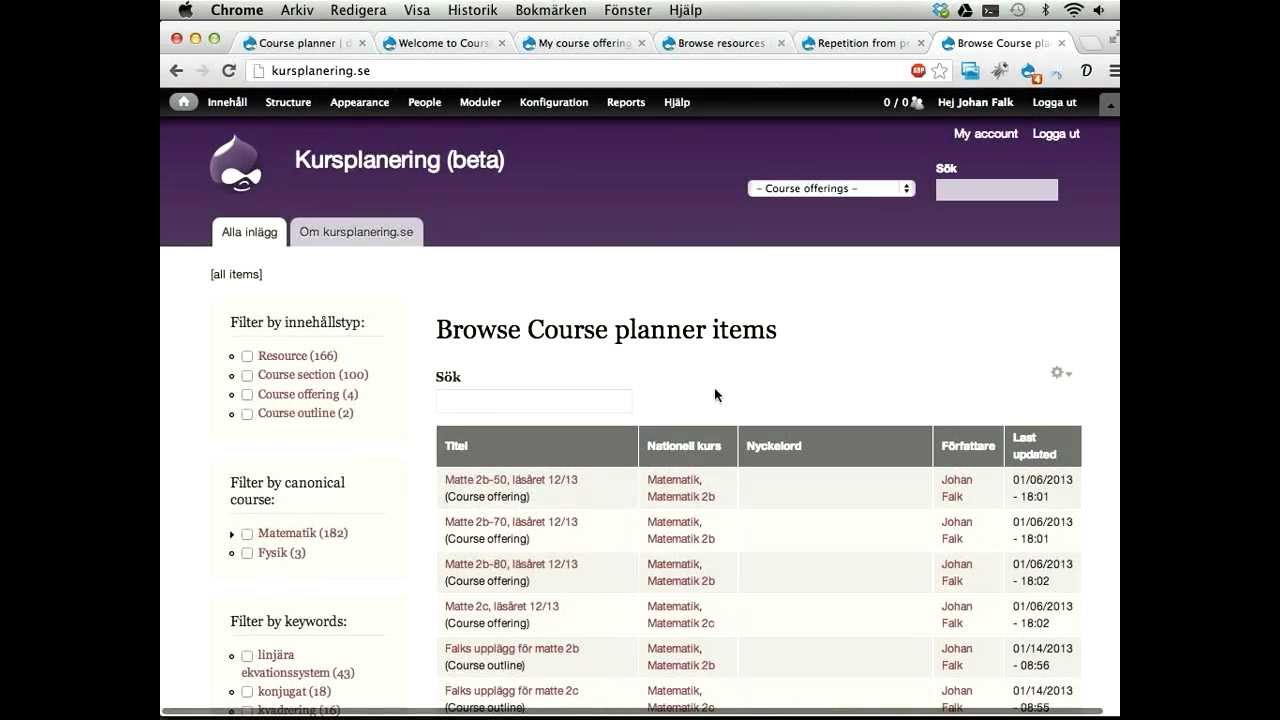Check the Resource (166) filter checkbox
This screenshot has width=1280, height=720.
coord(247,356)
